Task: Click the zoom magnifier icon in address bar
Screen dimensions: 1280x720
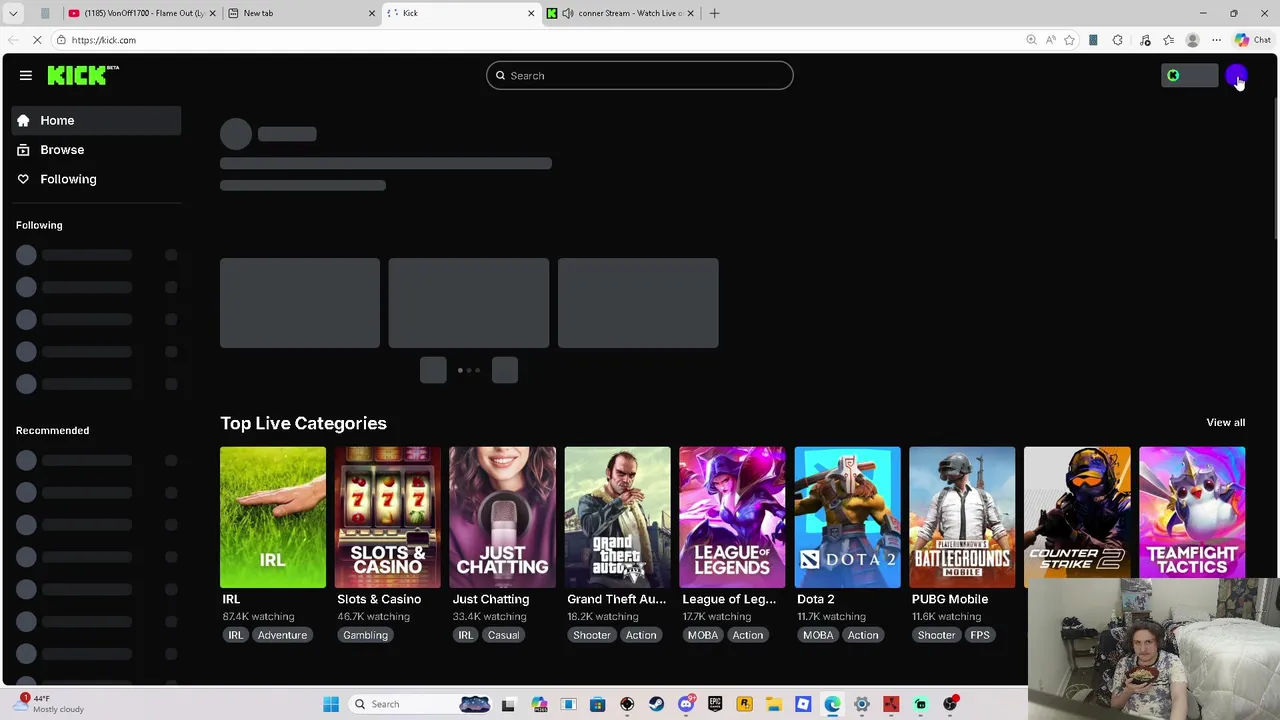Action: click(1031, 40)
